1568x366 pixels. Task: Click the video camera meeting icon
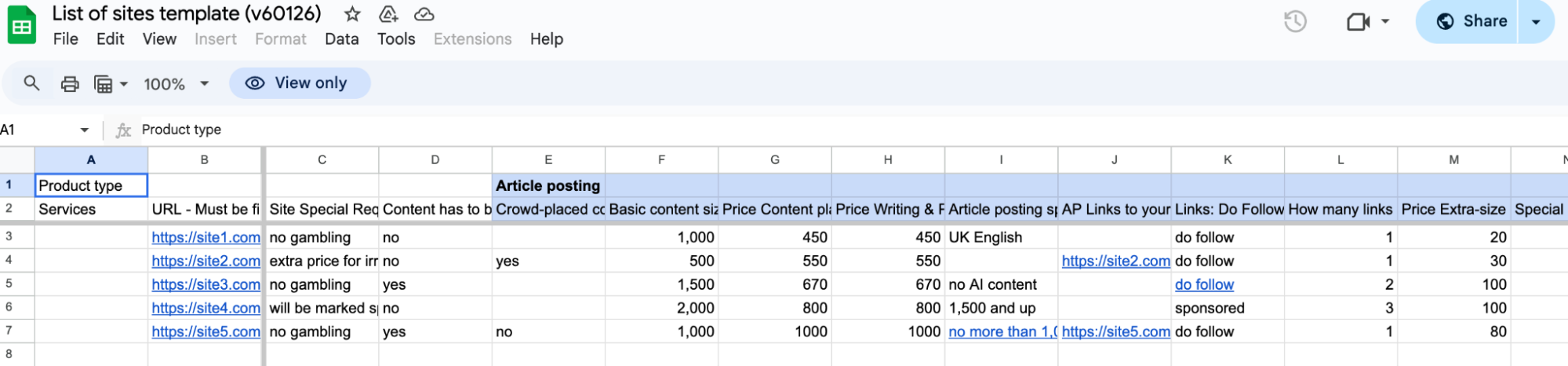click(1357, 21)
